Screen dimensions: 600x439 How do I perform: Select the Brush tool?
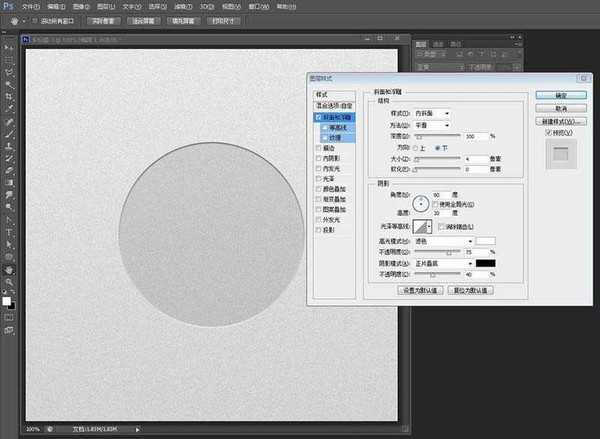pos(9,133)
